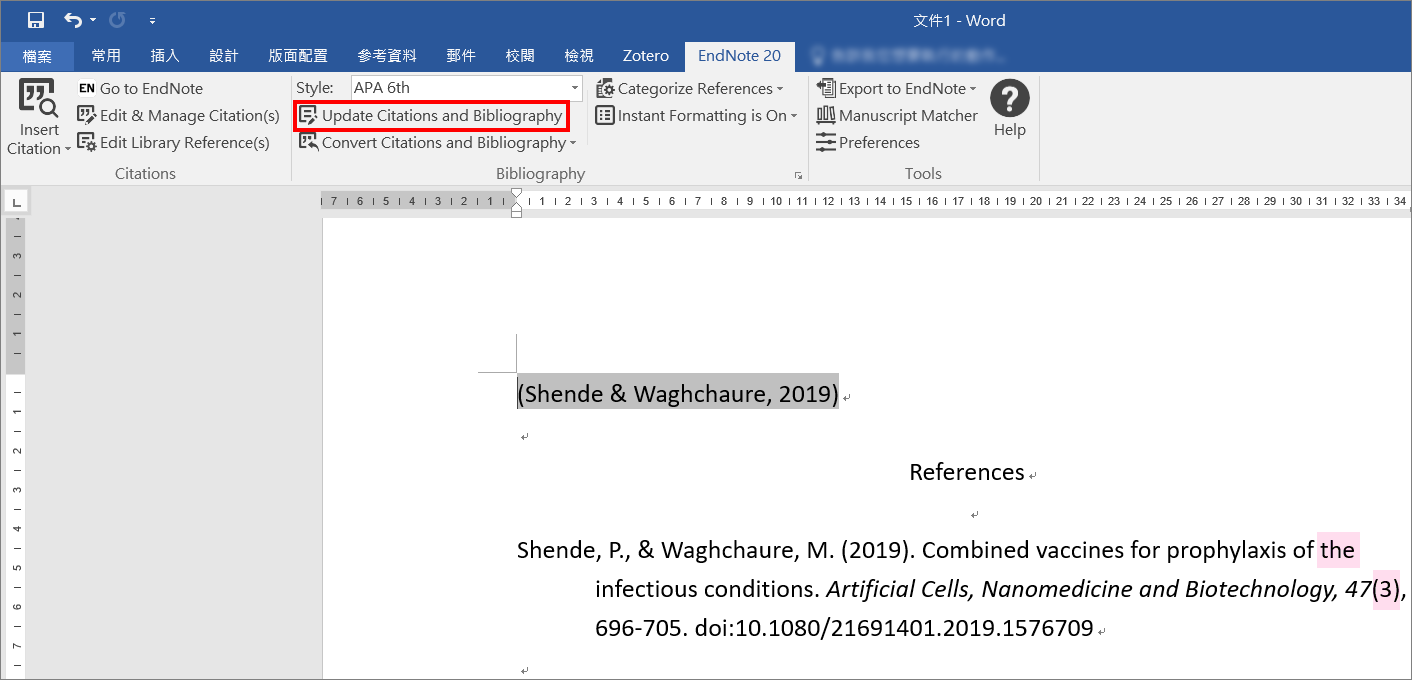1412x680 pixels.
Task: Click the Insert Citation magnifier icon
Action: coord(39,98)
